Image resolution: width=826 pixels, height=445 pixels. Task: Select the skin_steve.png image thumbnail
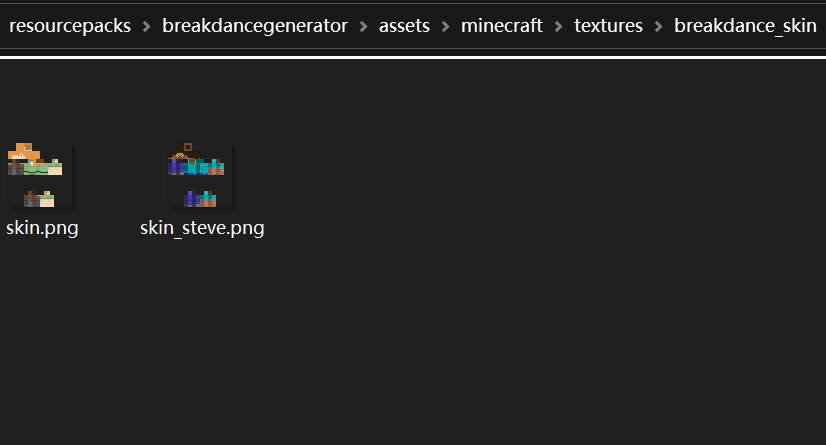tap(200, 175)
